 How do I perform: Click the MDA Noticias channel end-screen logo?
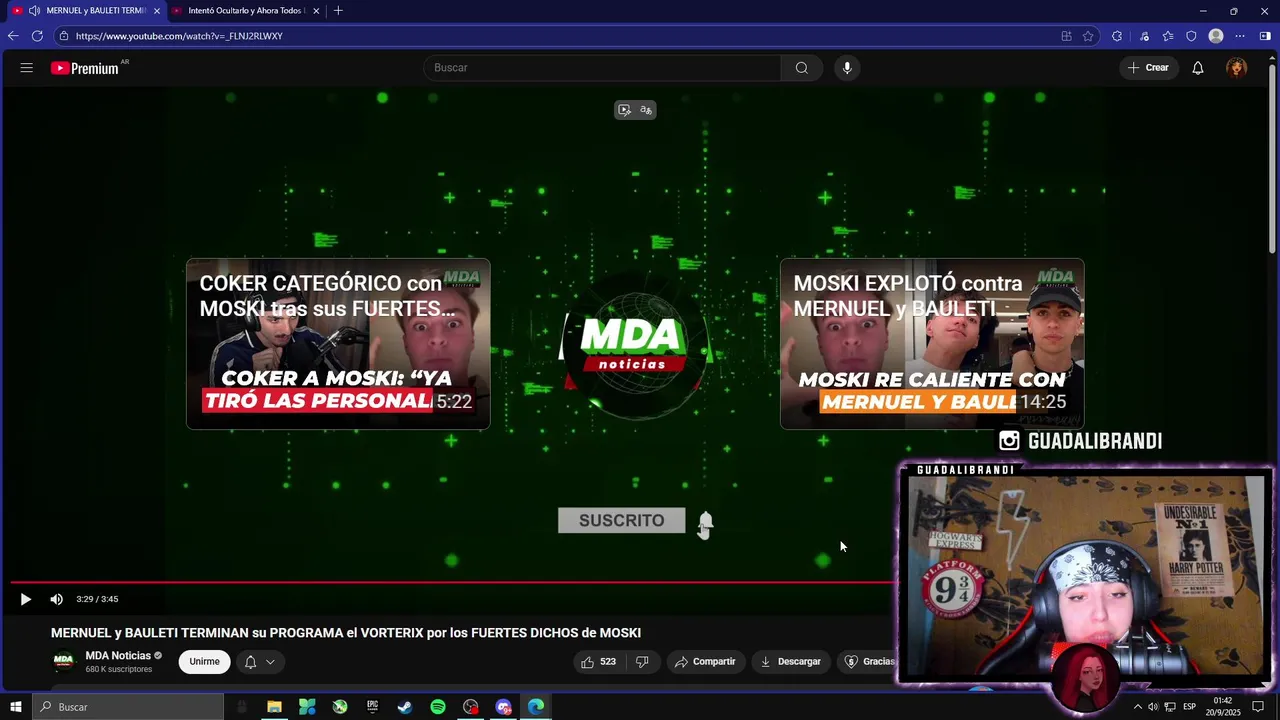[634, 344]
